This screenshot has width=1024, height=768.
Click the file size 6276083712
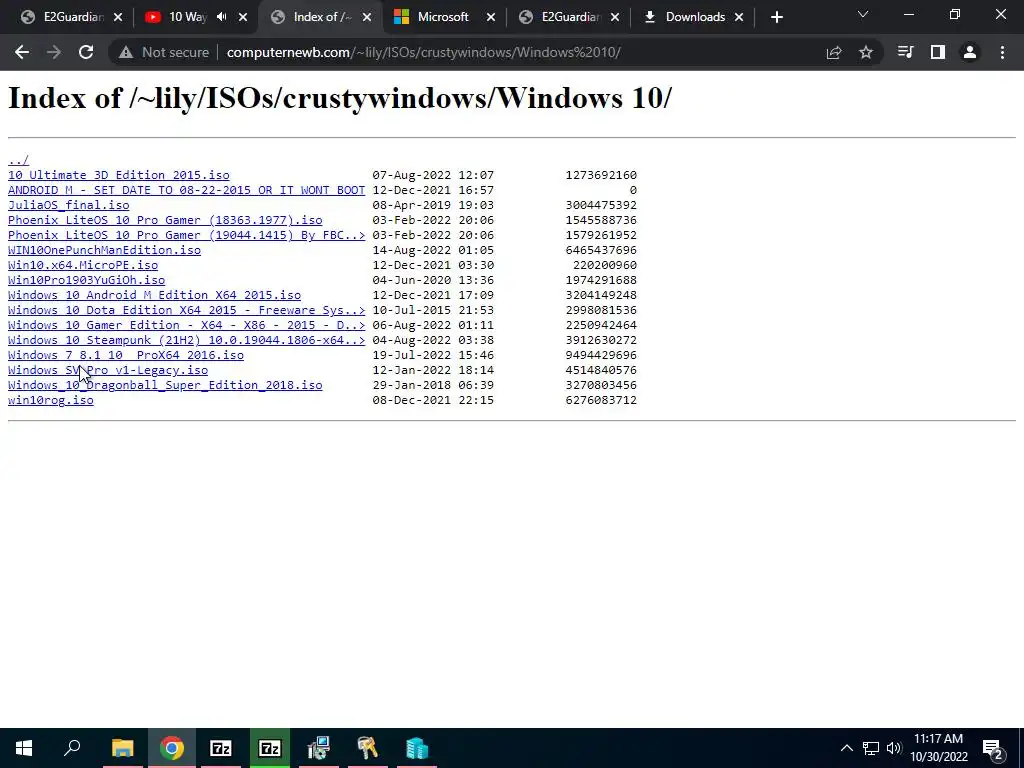click(601, 400)
